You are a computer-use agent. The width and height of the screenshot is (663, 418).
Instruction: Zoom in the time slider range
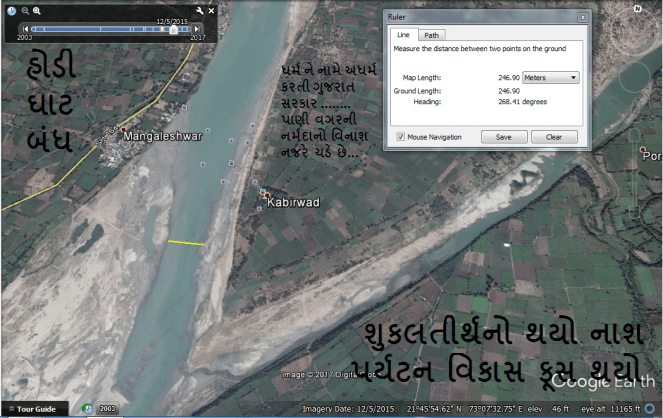pyautogui.click(x=37, y=10)
